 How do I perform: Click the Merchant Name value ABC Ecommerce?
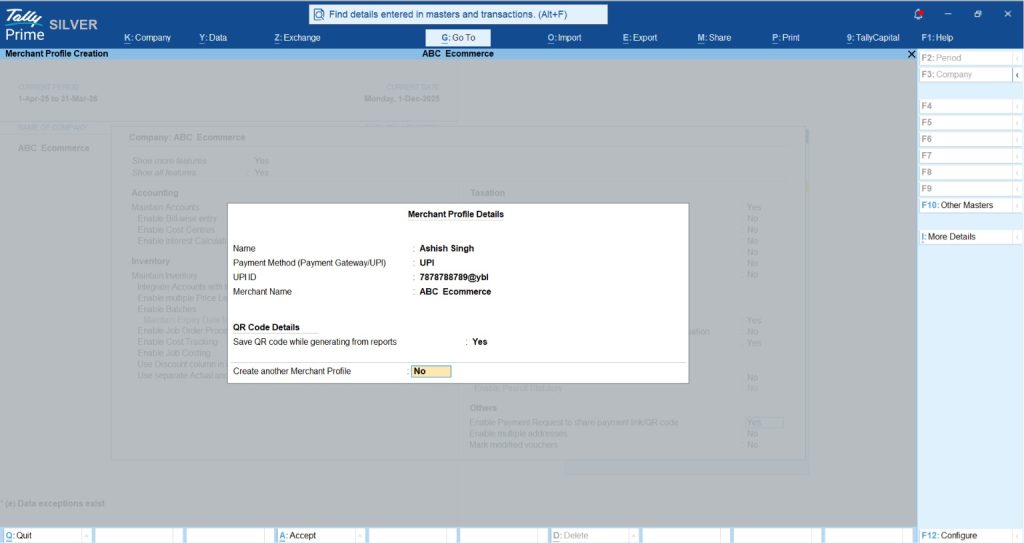pyautogui.click(x=455, y=291)
